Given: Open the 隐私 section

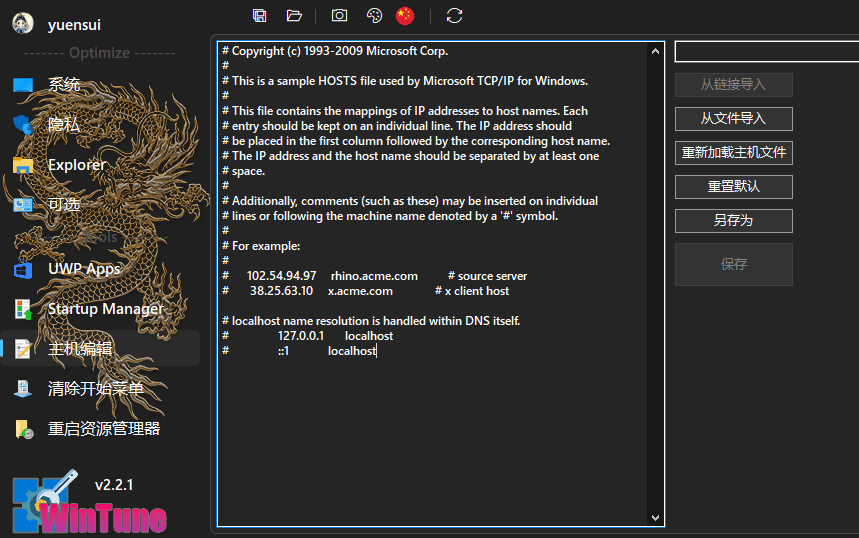Looking at the screenshot, I should point(64,125).
